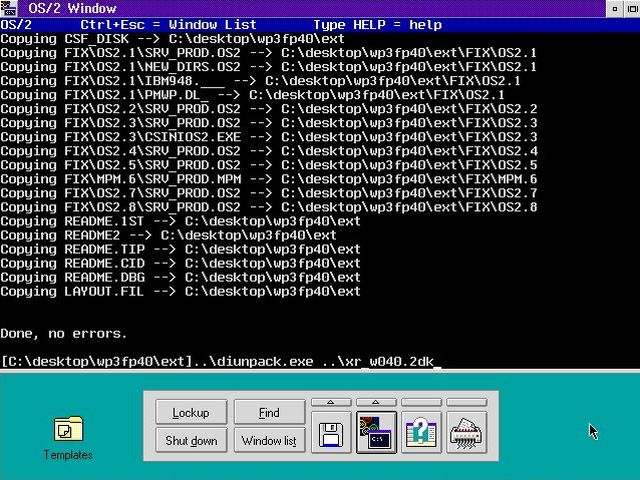Image resolution: width=640 pixels, height=480 pixels.
Task: Click the line copying FIX\OS2.3\CSINIOS2.EXE
Action: (x=269, y=137)
